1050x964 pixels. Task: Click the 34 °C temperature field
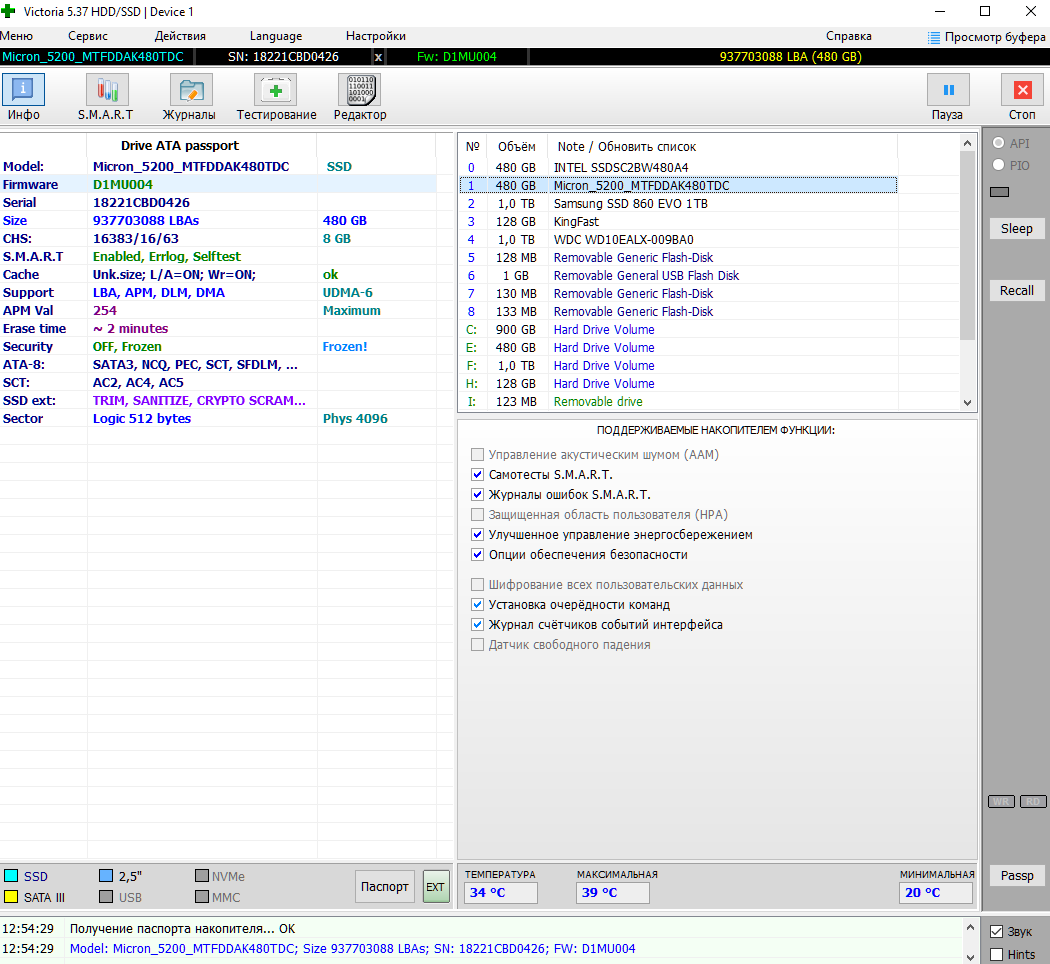(x=502, y=893)
